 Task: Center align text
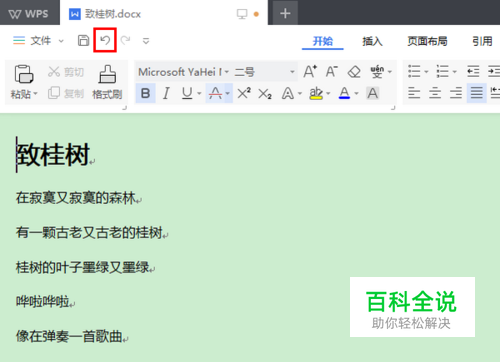[x=435, y=93]
